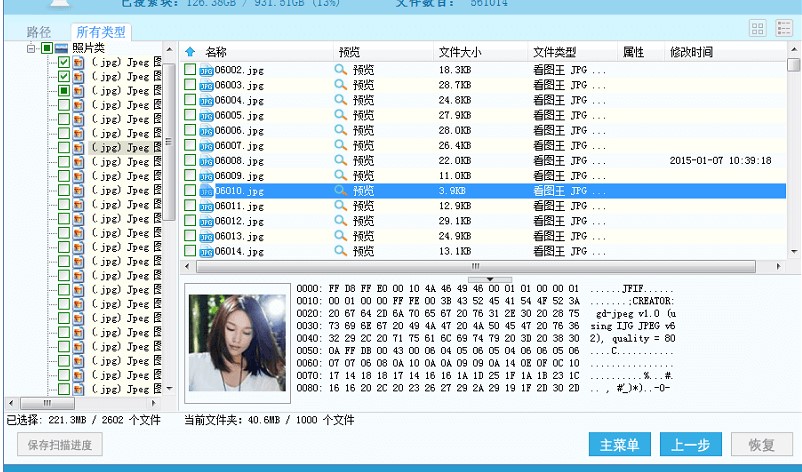Click the 主菜单 button

(619, 445)
